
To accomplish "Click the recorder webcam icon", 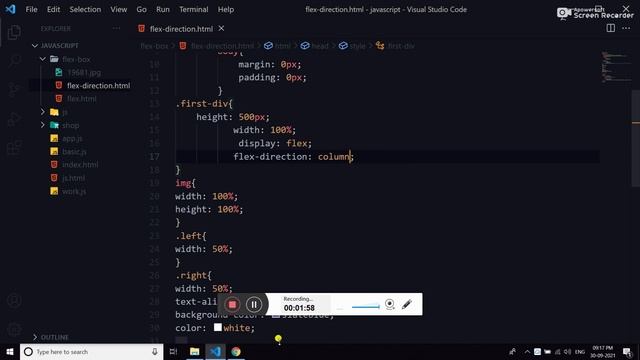I will [x=390, y=304].
